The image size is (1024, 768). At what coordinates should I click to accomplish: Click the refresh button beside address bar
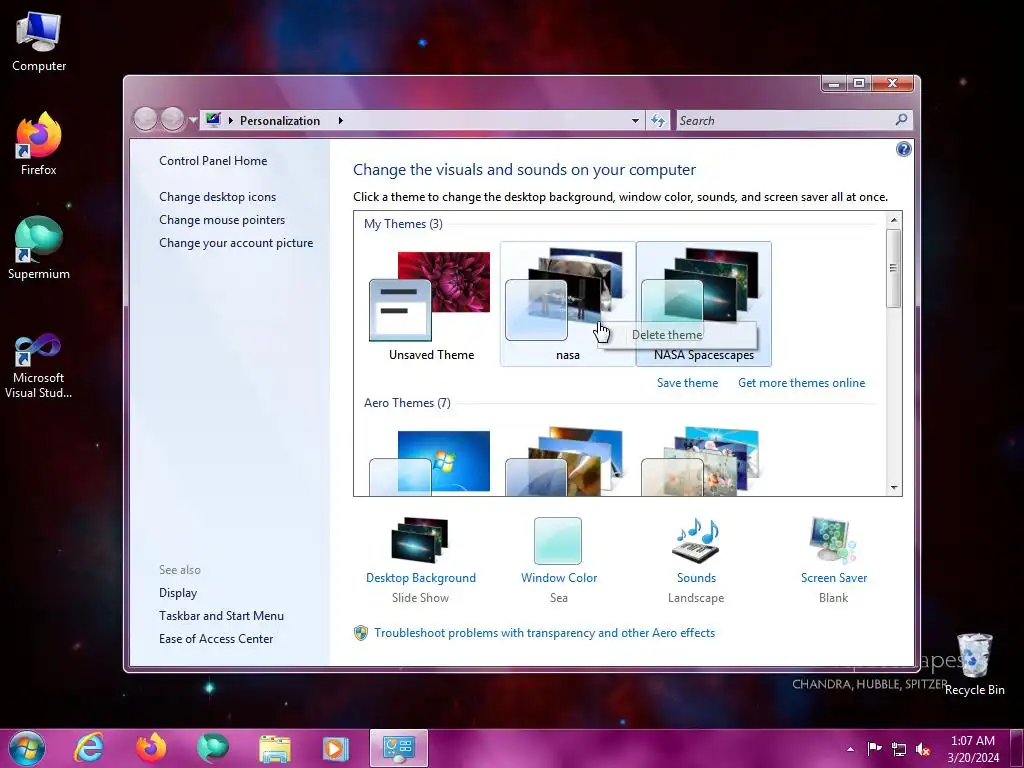point(658,121)
